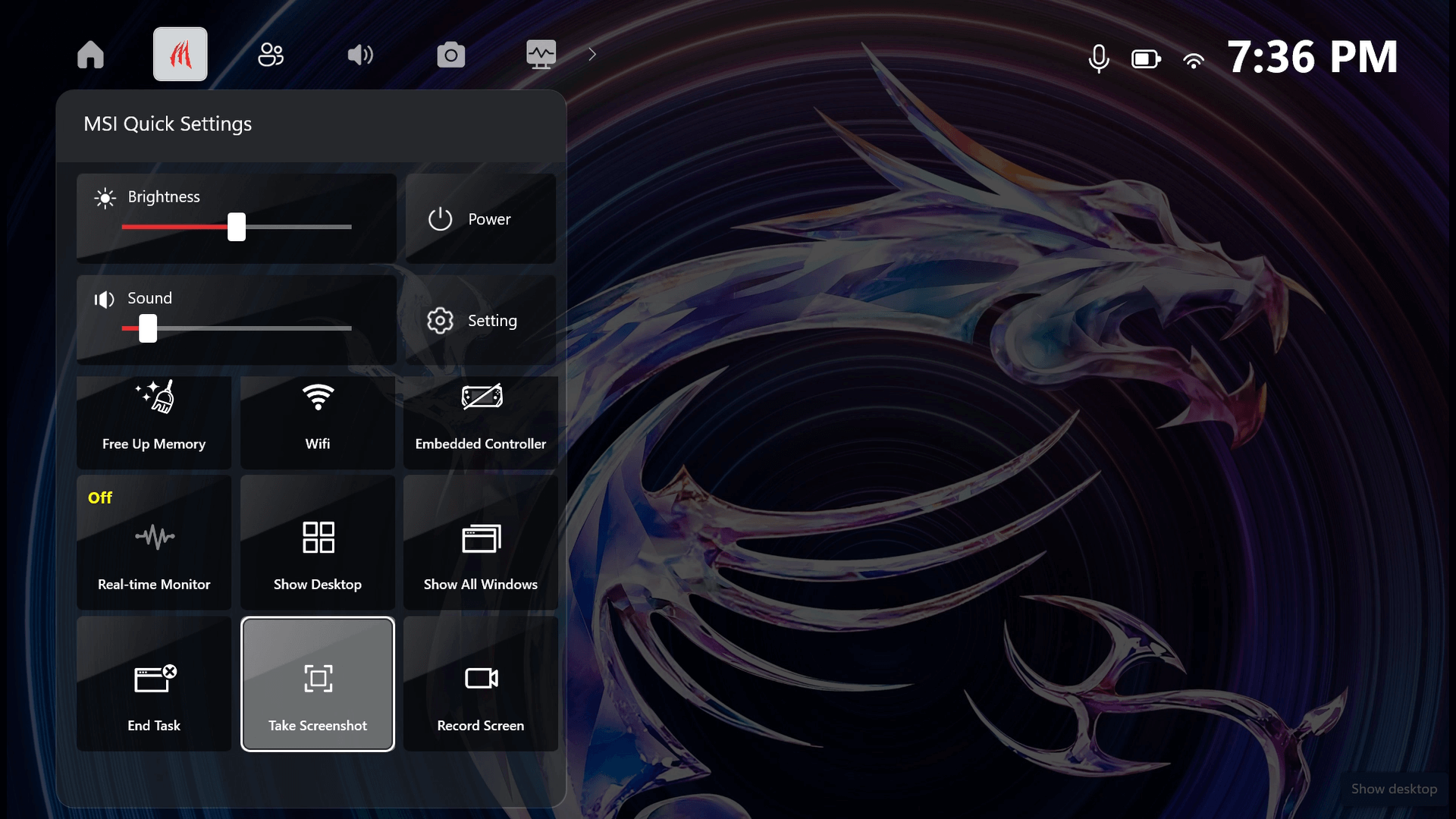Drag the Sound volume slider
1456x819 pixels.
pyautogui.click(x=146, y=329)
